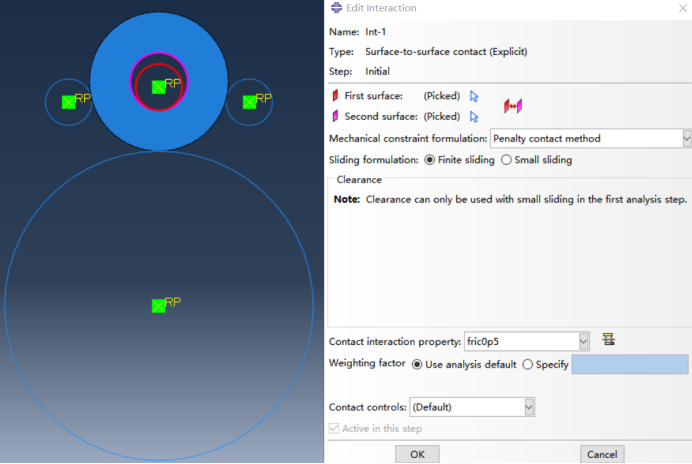Click the edit arrow for Second surface

point(474,117)
